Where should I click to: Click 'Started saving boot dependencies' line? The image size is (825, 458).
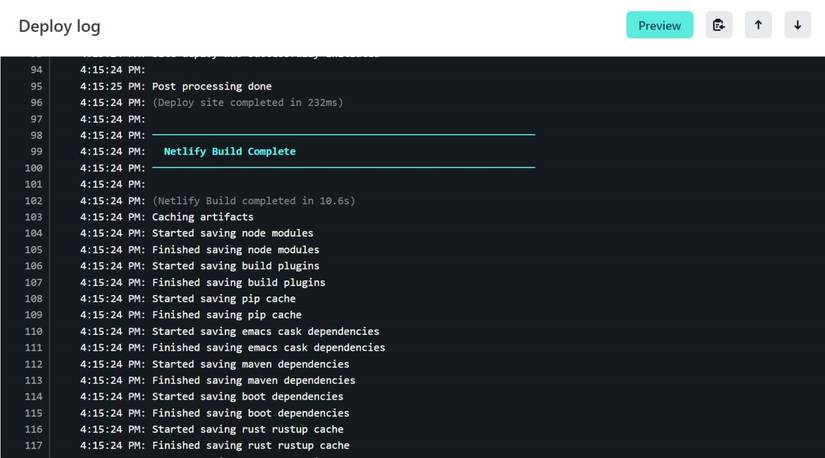pyautogui.click(x=247, y=396)
